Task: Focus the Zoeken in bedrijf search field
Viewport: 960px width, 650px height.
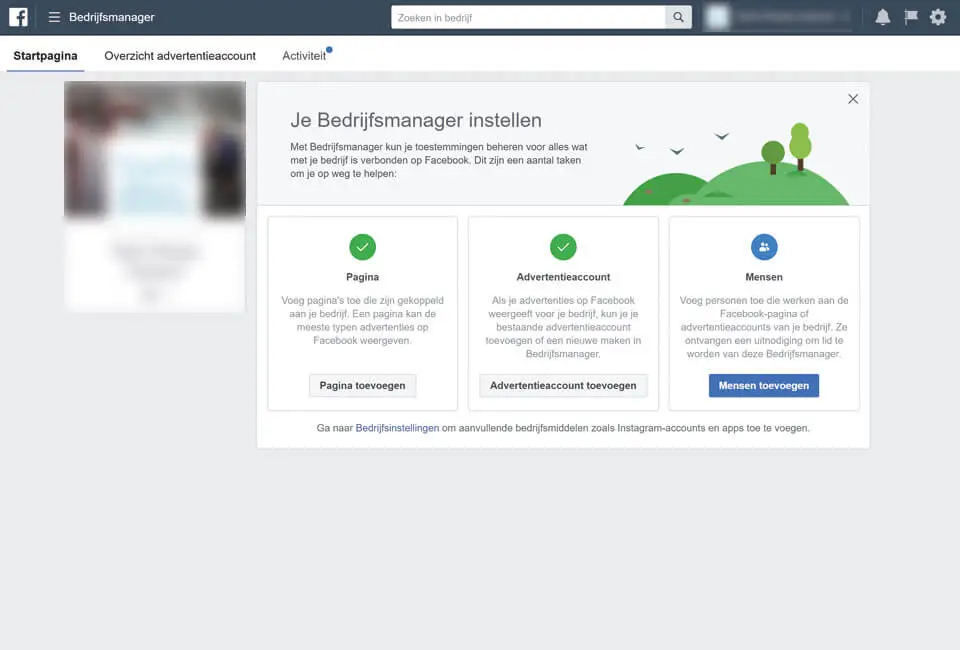Action: click(x=528, y=17)
